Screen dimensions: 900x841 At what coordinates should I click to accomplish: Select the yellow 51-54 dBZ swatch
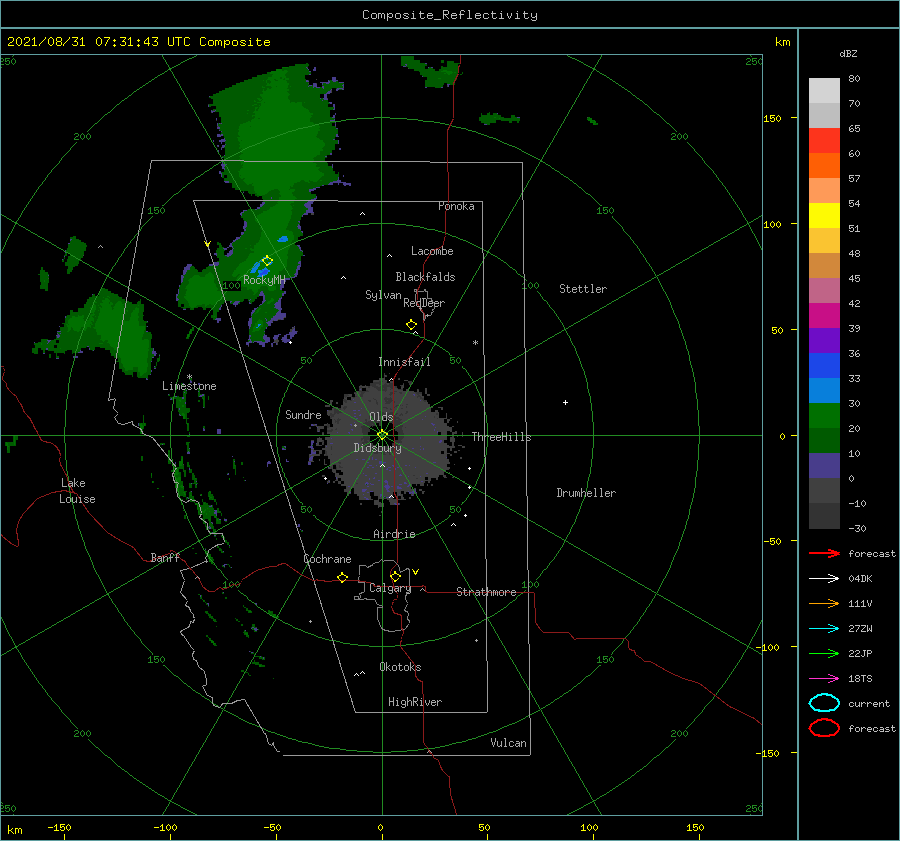click(824, 215)
